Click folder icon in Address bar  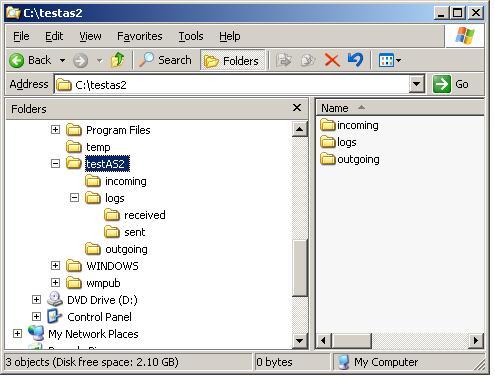click(64, 85)
